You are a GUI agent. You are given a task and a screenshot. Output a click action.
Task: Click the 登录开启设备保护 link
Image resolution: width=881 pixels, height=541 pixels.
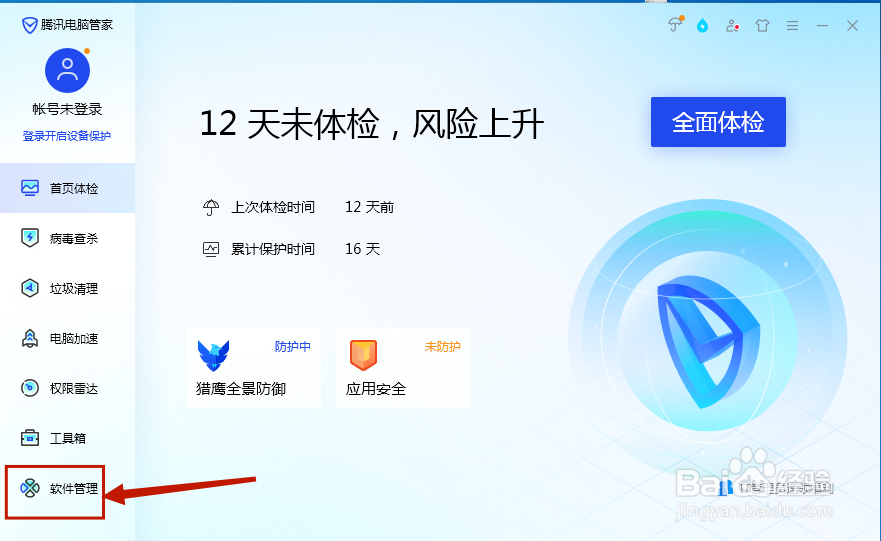[67, 136]
